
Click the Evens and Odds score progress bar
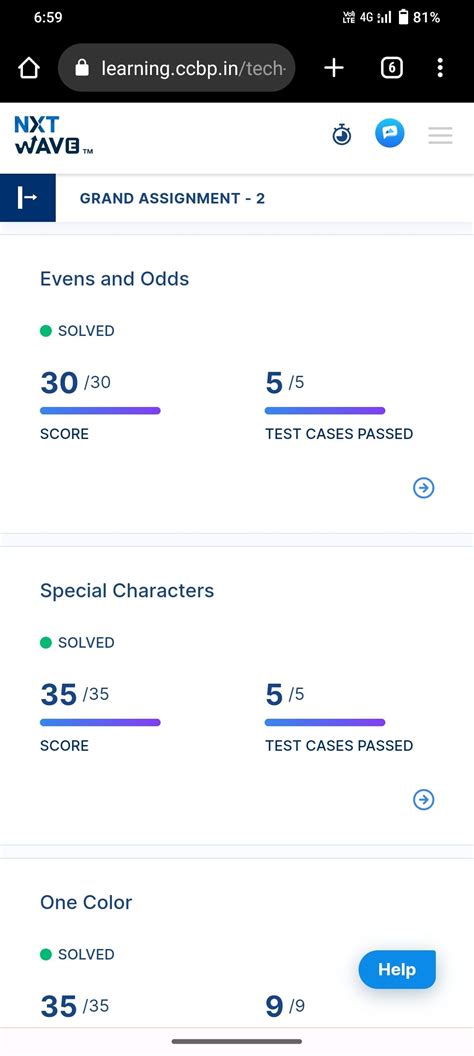(100, 411)
